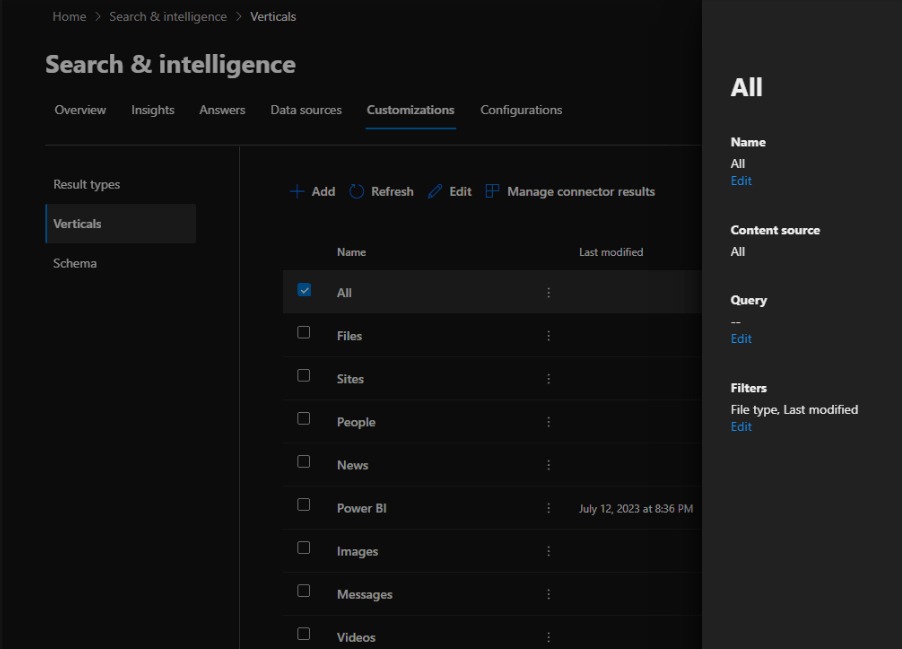Open more options for News row
The image size is (902, 649).
point(549,465)
